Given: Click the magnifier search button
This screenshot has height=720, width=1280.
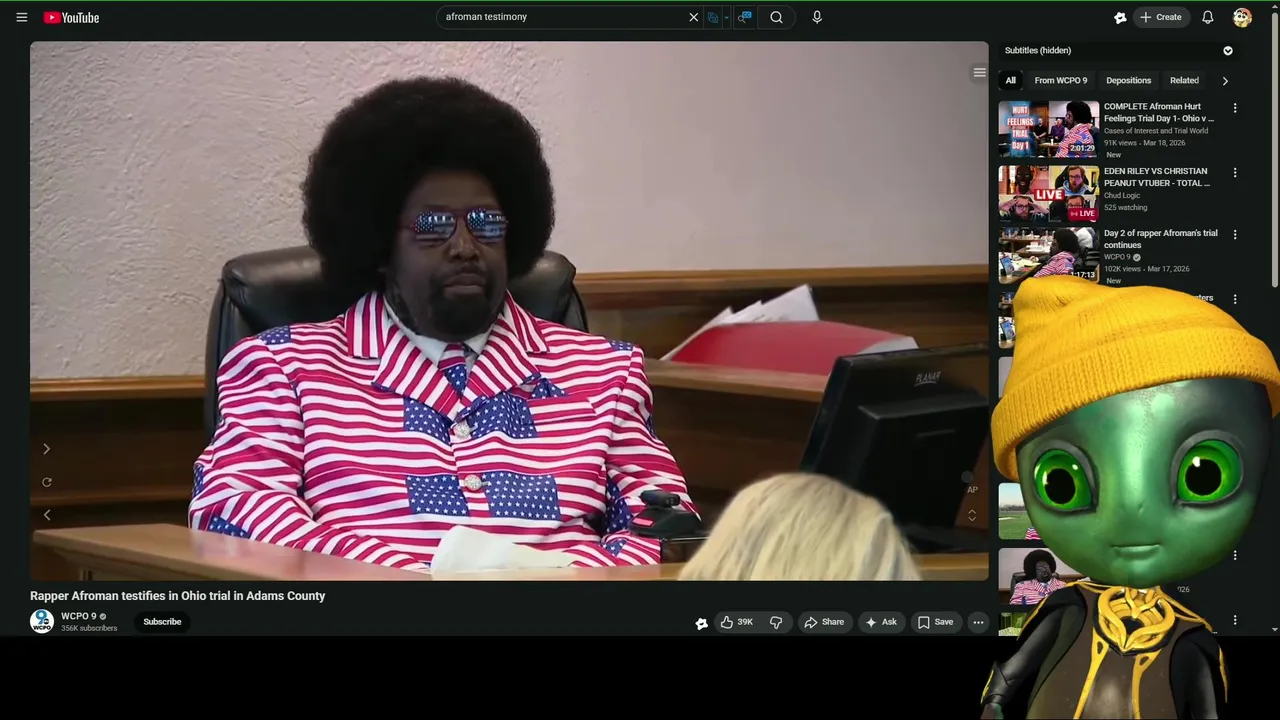Looking at the screenshot, I should tap(776, 17).
